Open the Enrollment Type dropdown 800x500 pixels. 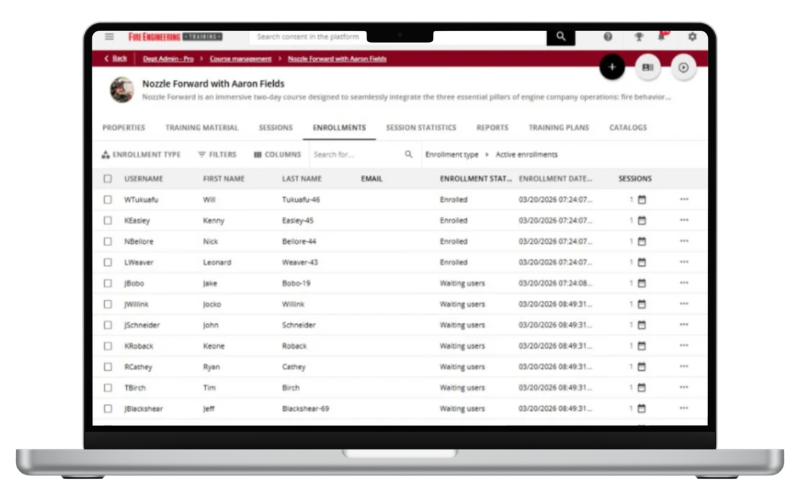coord(141,155)
